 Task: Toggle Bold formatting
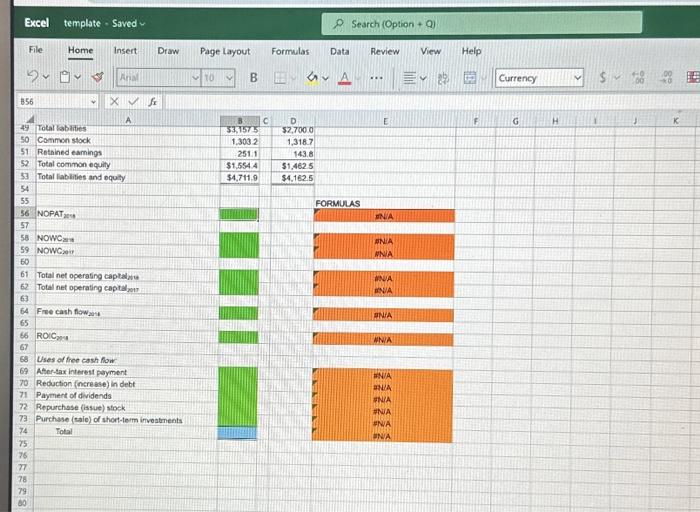[x=254, y=78]
